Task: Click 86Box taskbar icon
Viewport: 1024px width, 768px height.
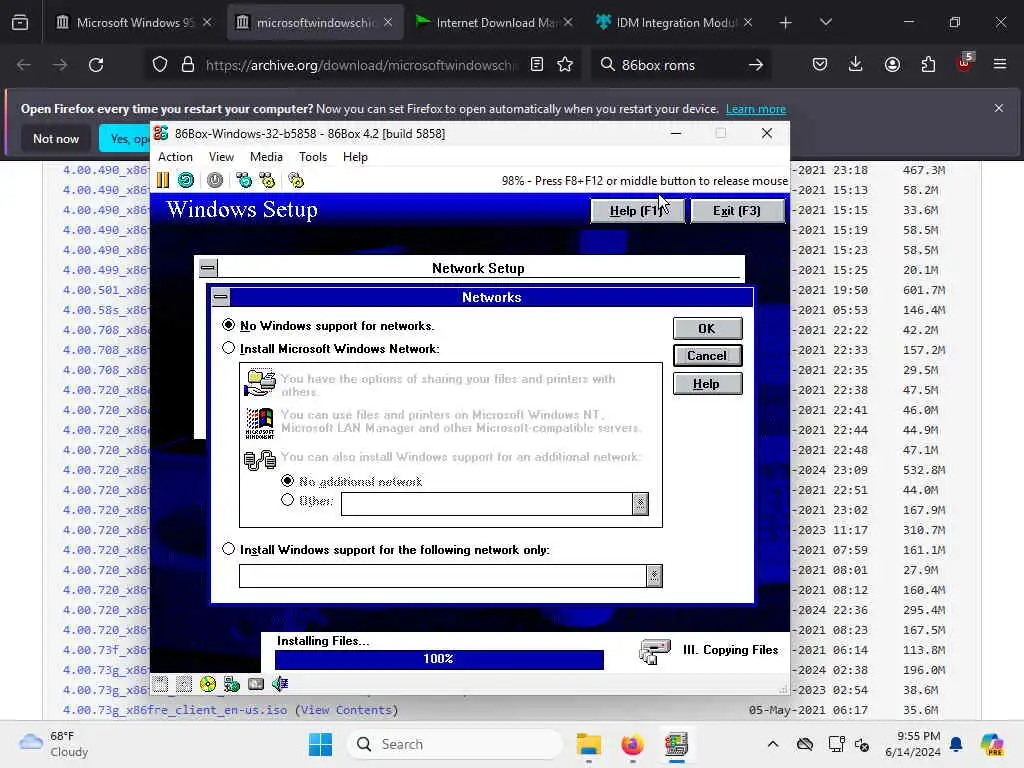Action: tap(676, 744)
